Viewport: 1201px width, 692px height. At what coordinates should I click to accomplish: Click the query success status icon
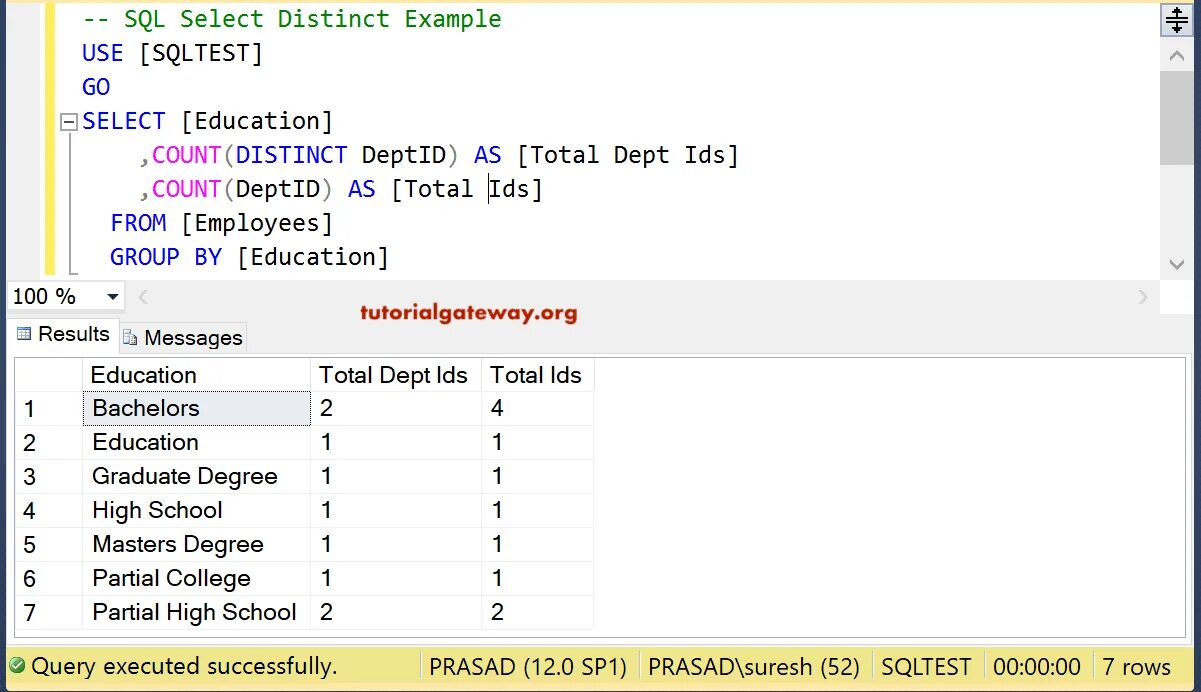pos(17,666)
